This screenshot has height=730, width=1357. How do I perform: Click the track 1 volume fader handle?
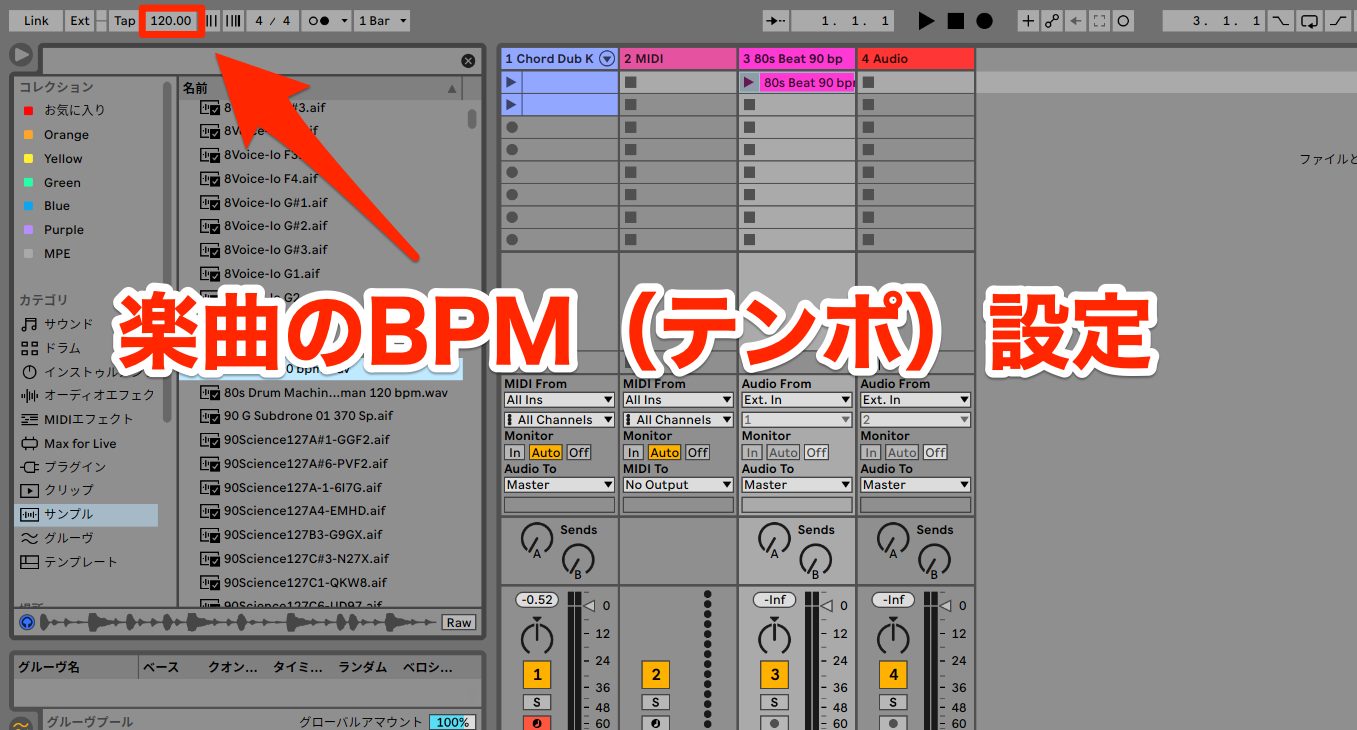(x=589, y=606)
